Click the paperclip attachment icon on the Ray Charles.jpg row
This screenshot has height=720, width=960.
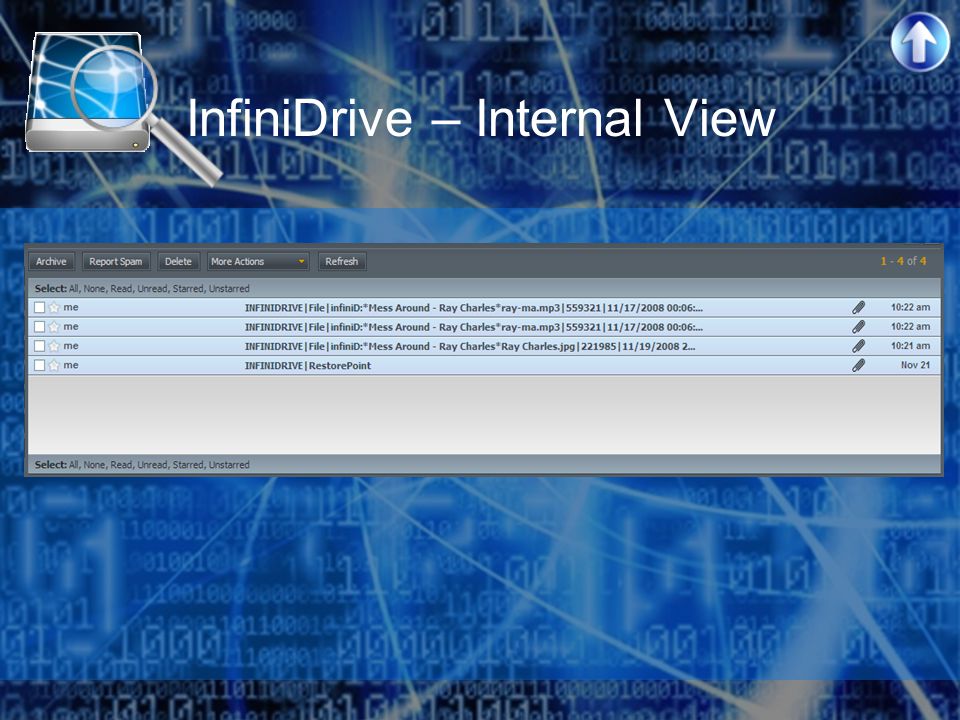pos(858,346)
